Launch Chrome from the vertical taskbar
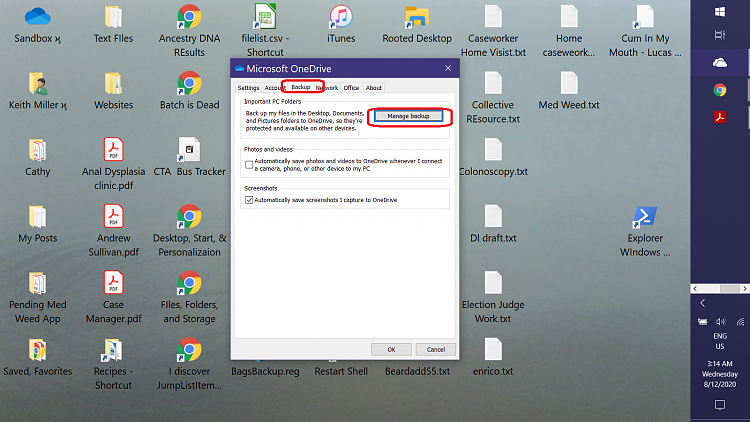 pyautogui.click(x=719, y=90)
